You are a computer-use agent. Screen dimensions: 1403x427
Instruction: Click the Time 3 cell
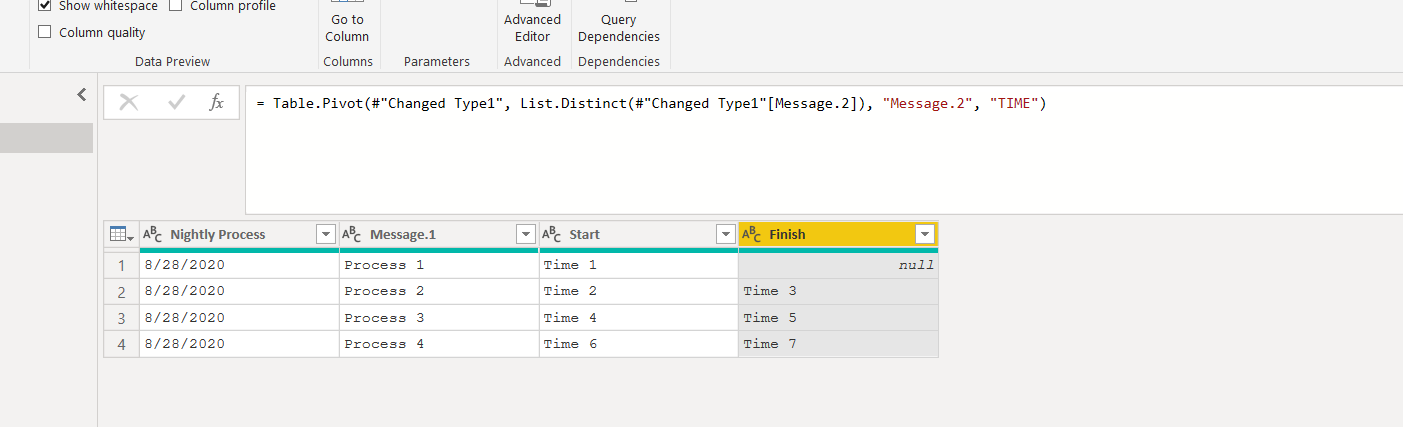838,291
